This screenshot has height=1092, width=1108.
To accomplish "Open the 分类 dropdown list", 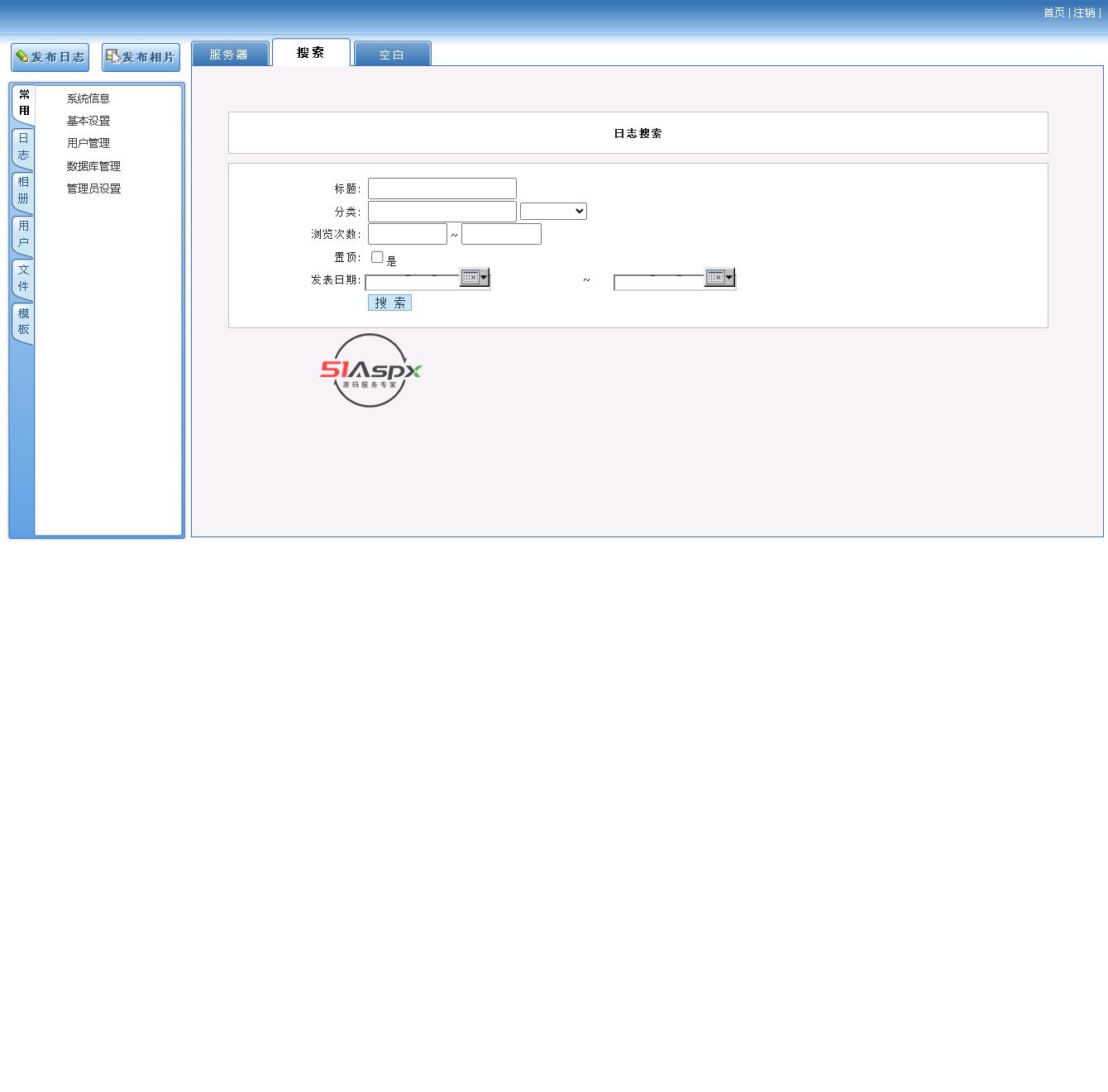I will (553, 212).
